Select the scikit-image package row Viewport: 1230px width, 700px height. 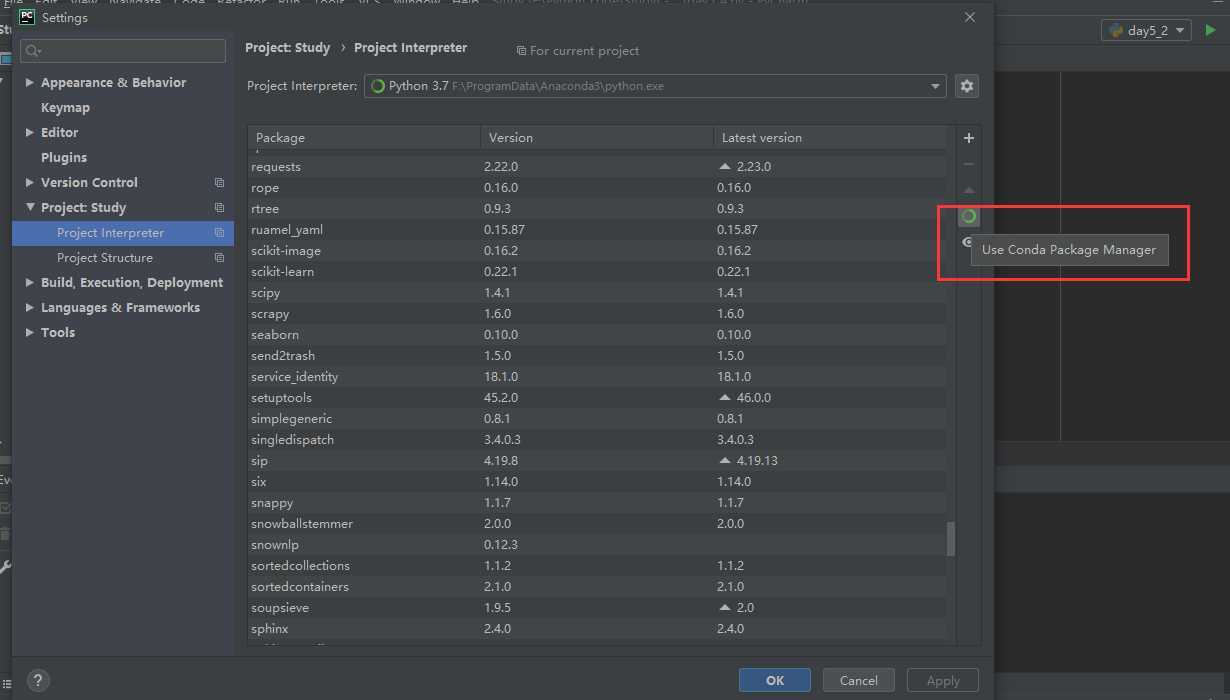point(597,251)
